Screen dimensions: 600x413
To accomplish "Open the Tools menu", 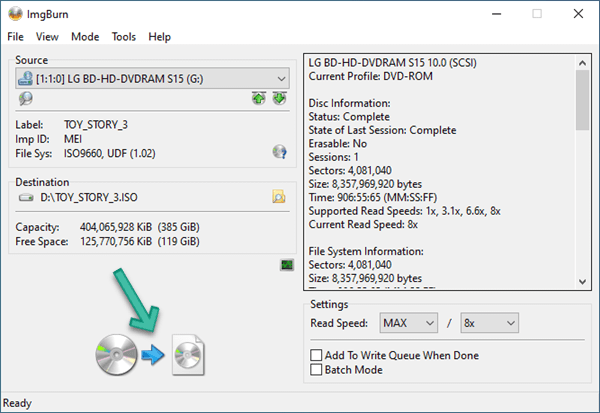I will (124, 37).
